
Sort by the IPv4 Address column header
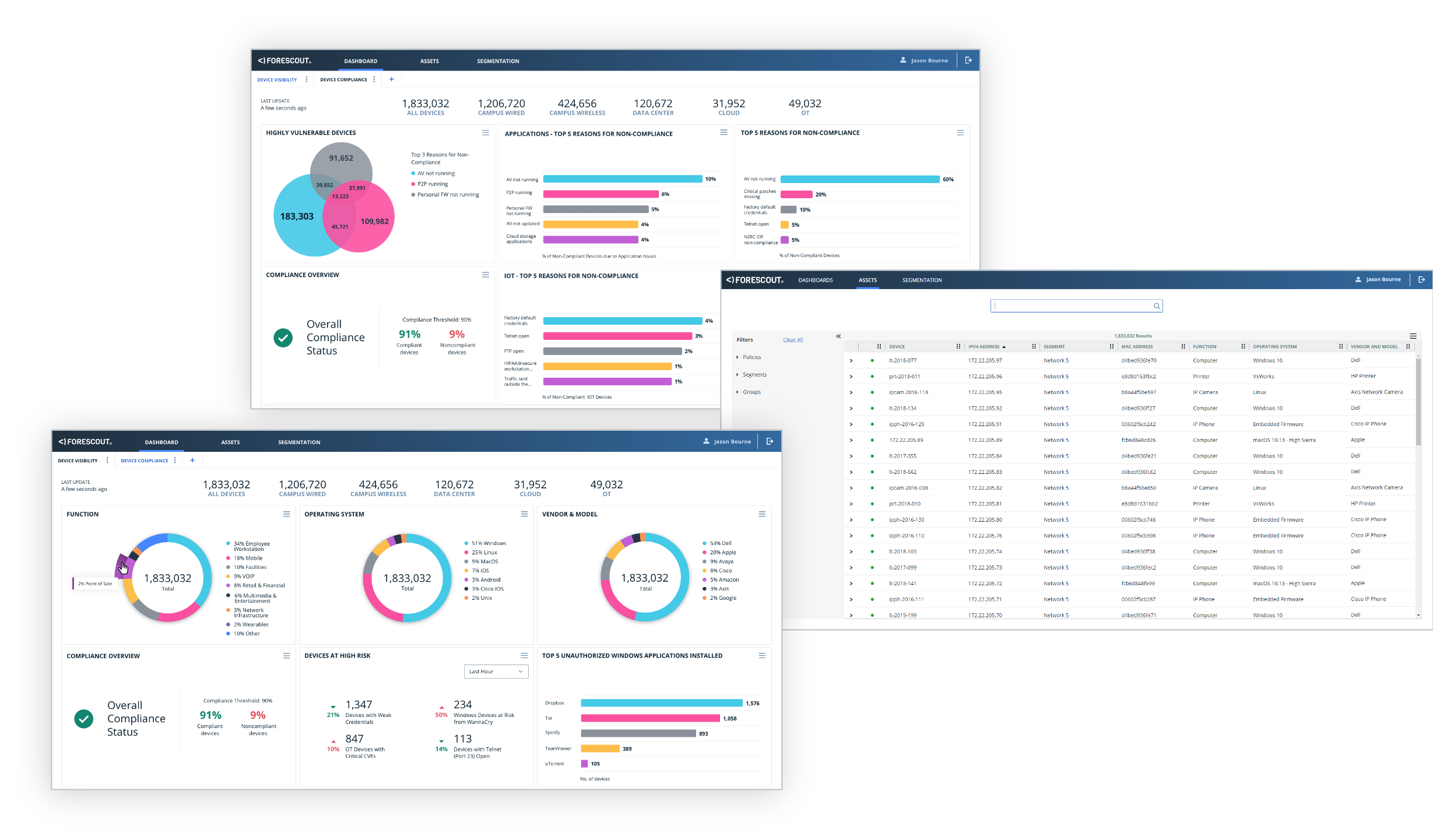(984, 347)
